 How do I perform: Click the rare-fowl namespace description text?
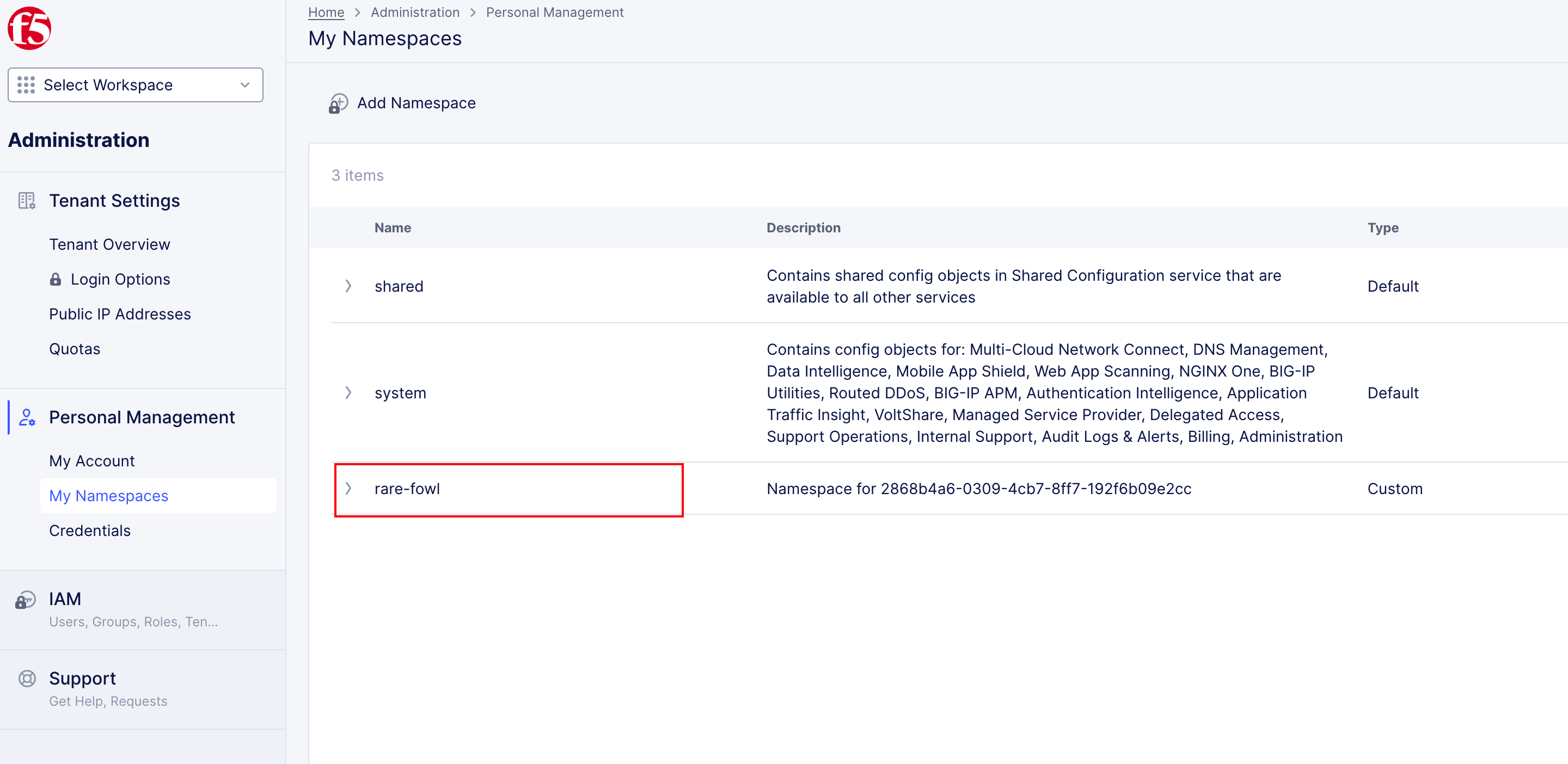coord(979,489)
